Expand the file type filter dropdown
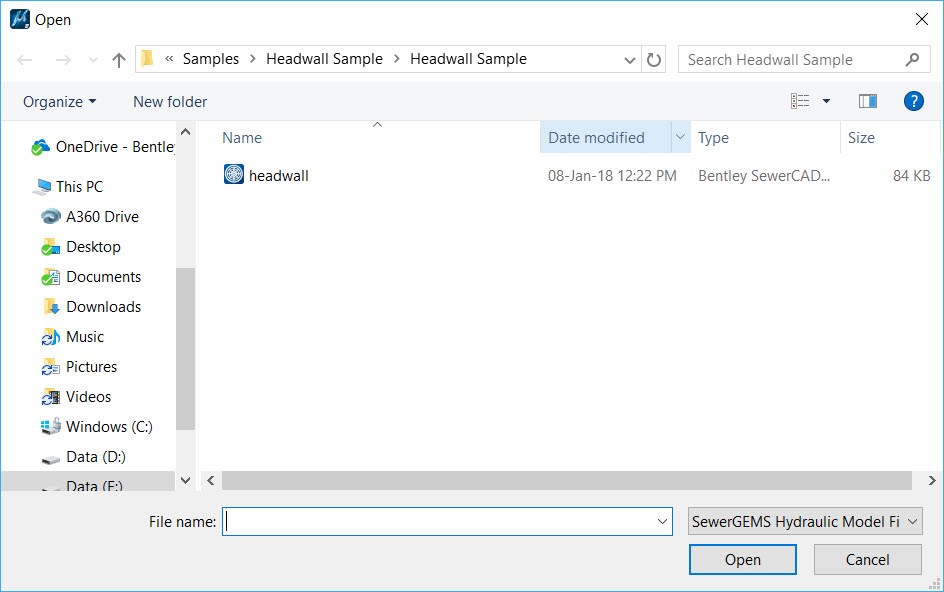This screenshot has width=944, height=592. (805, 522)
